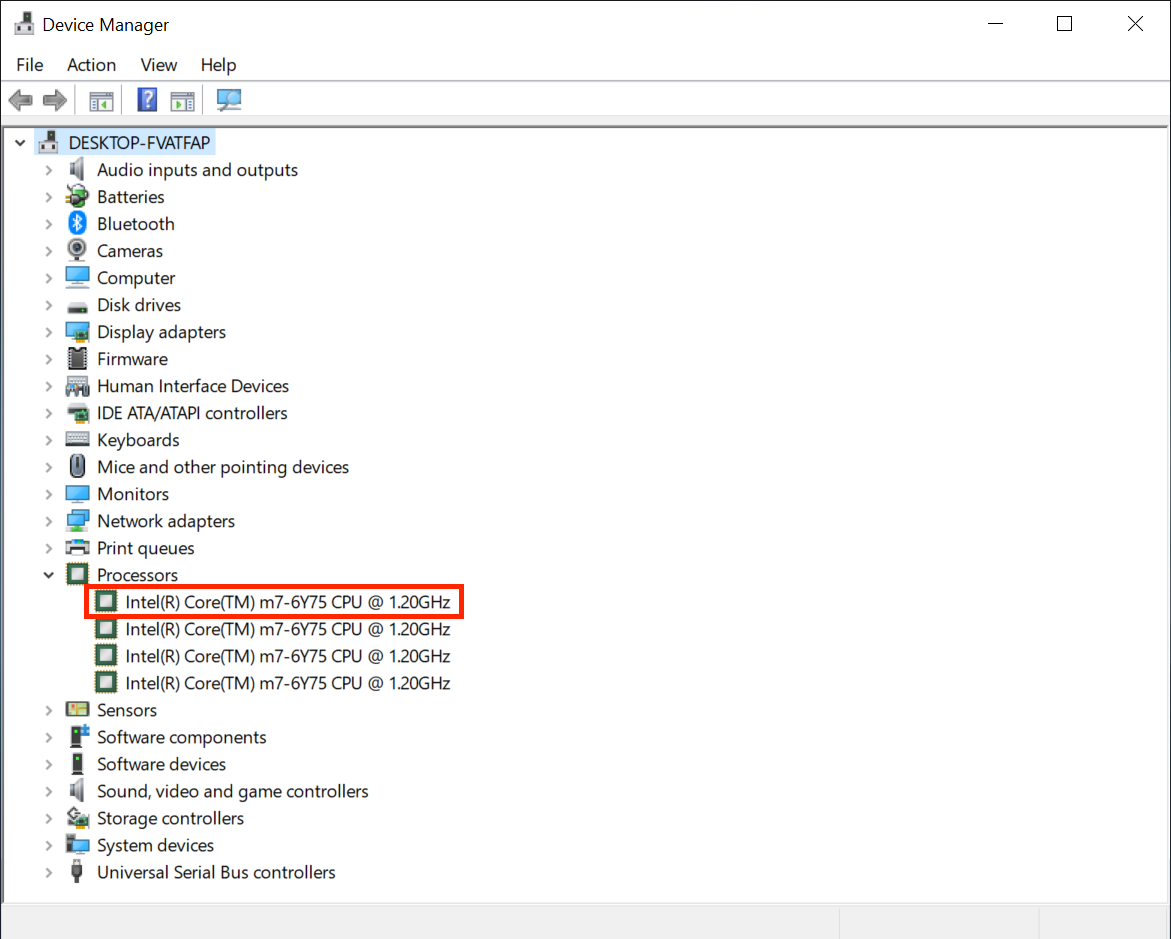Image resolution: width=1171 pixels, height=939 pixels.
Task: Click the Cameras webcam icon
Action: click(x=78, y=251)
